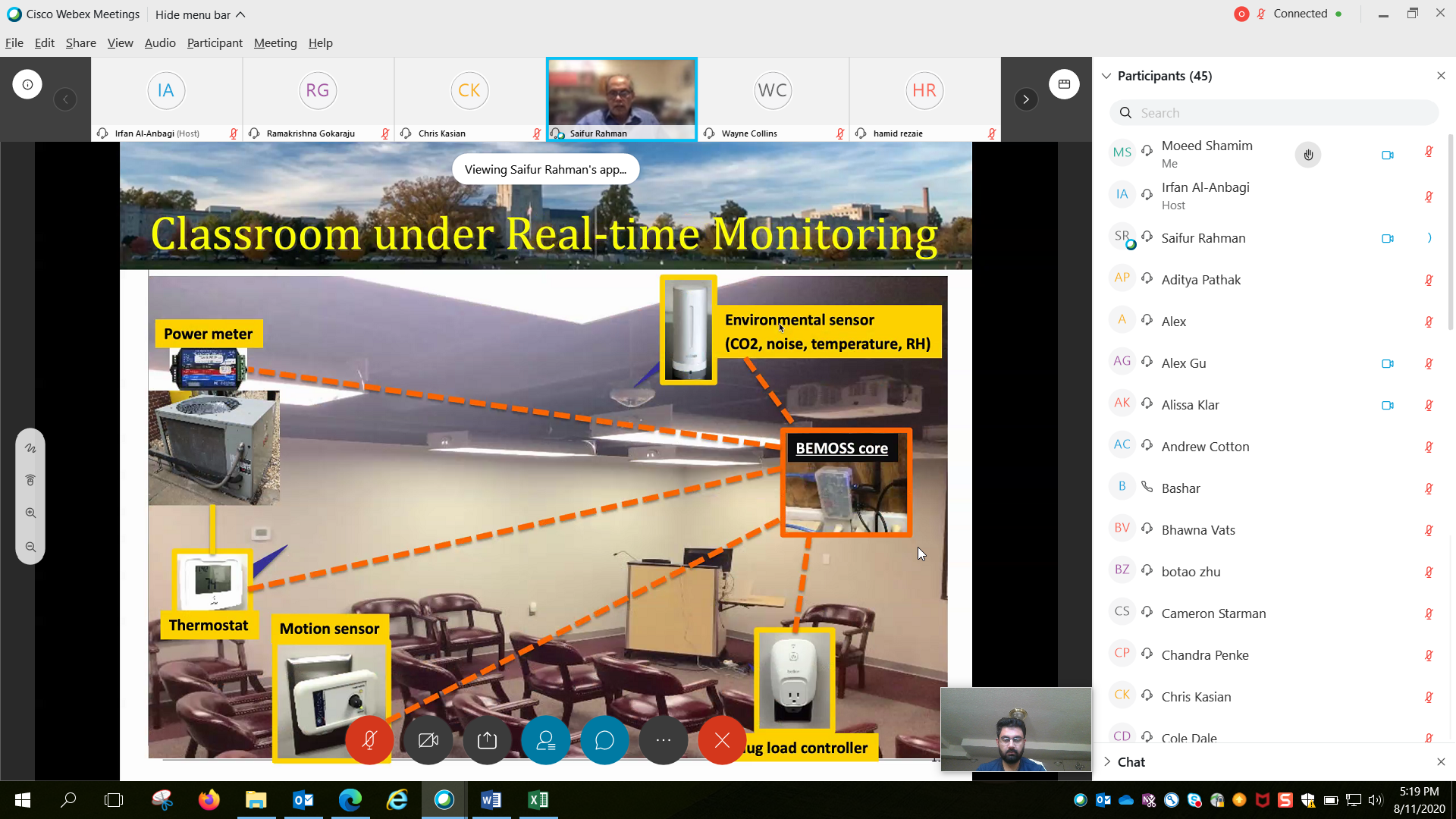Screen dimensions: 1456x819
Task: Unmute microphone with red mic button
Action: (369, 740)
